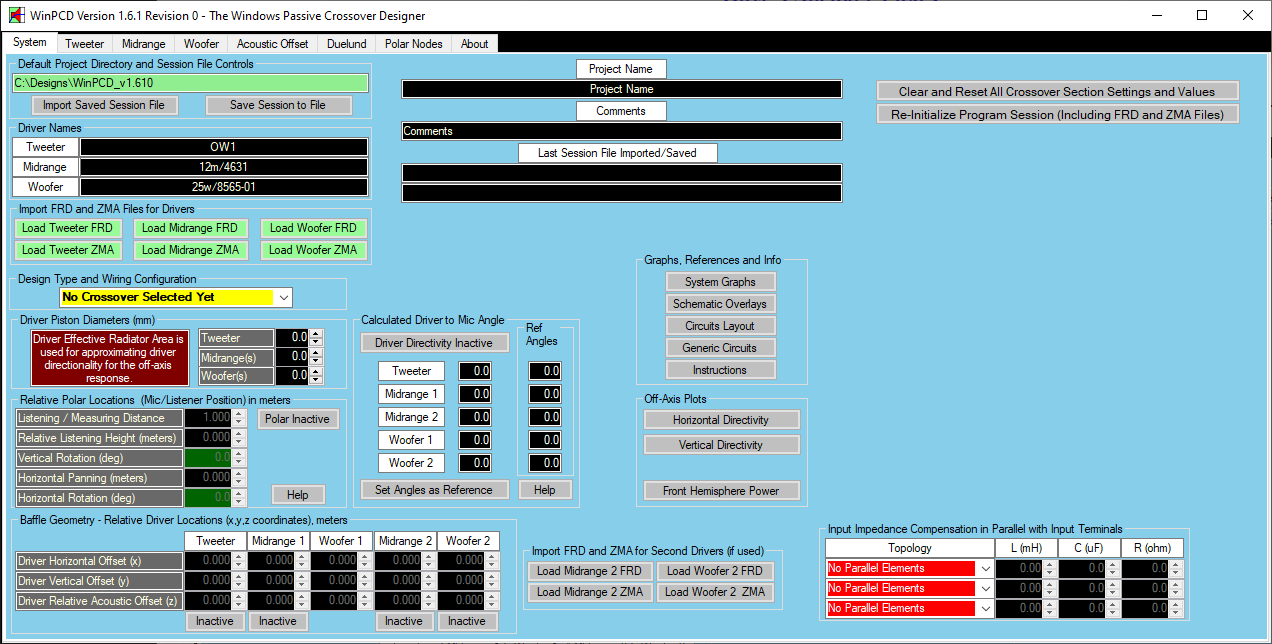Click the WinPCD app icon in title bar
This screenshot has height=644, width=1272.
coord(17,16)
